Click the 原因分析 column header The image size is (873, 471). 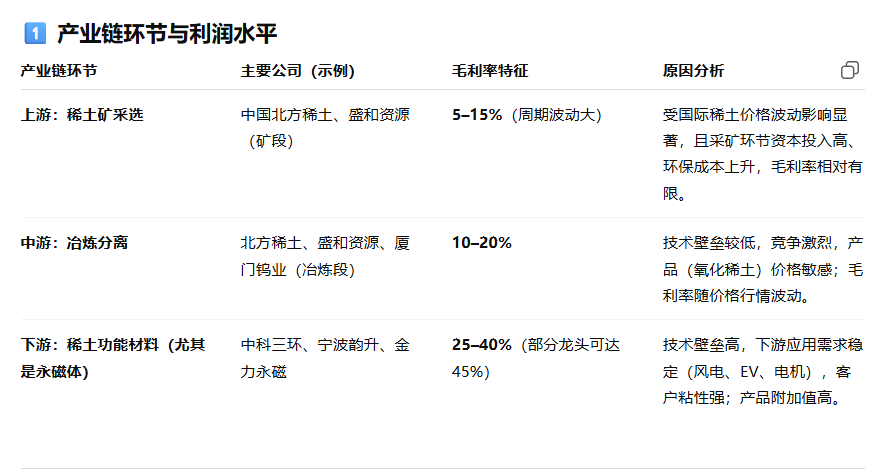pyautogui.click(x=693, y=71)
